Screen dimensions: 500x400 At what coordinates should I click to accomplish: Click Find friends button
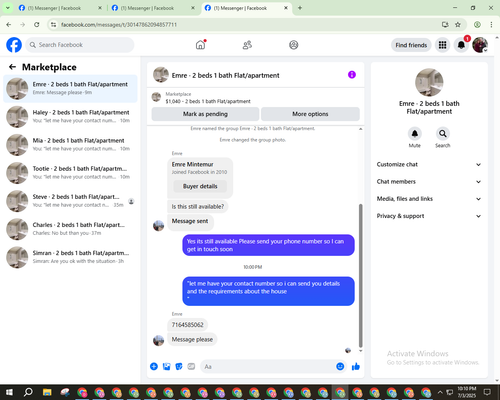(411, 45)
